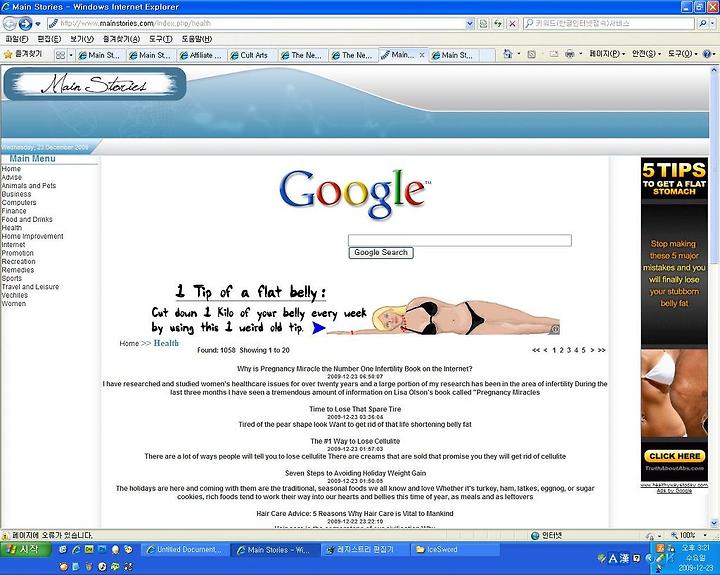The height and width of the screenshot is (575, 720).
Task: Click the Main Stories logo
Action: point(95,84)
